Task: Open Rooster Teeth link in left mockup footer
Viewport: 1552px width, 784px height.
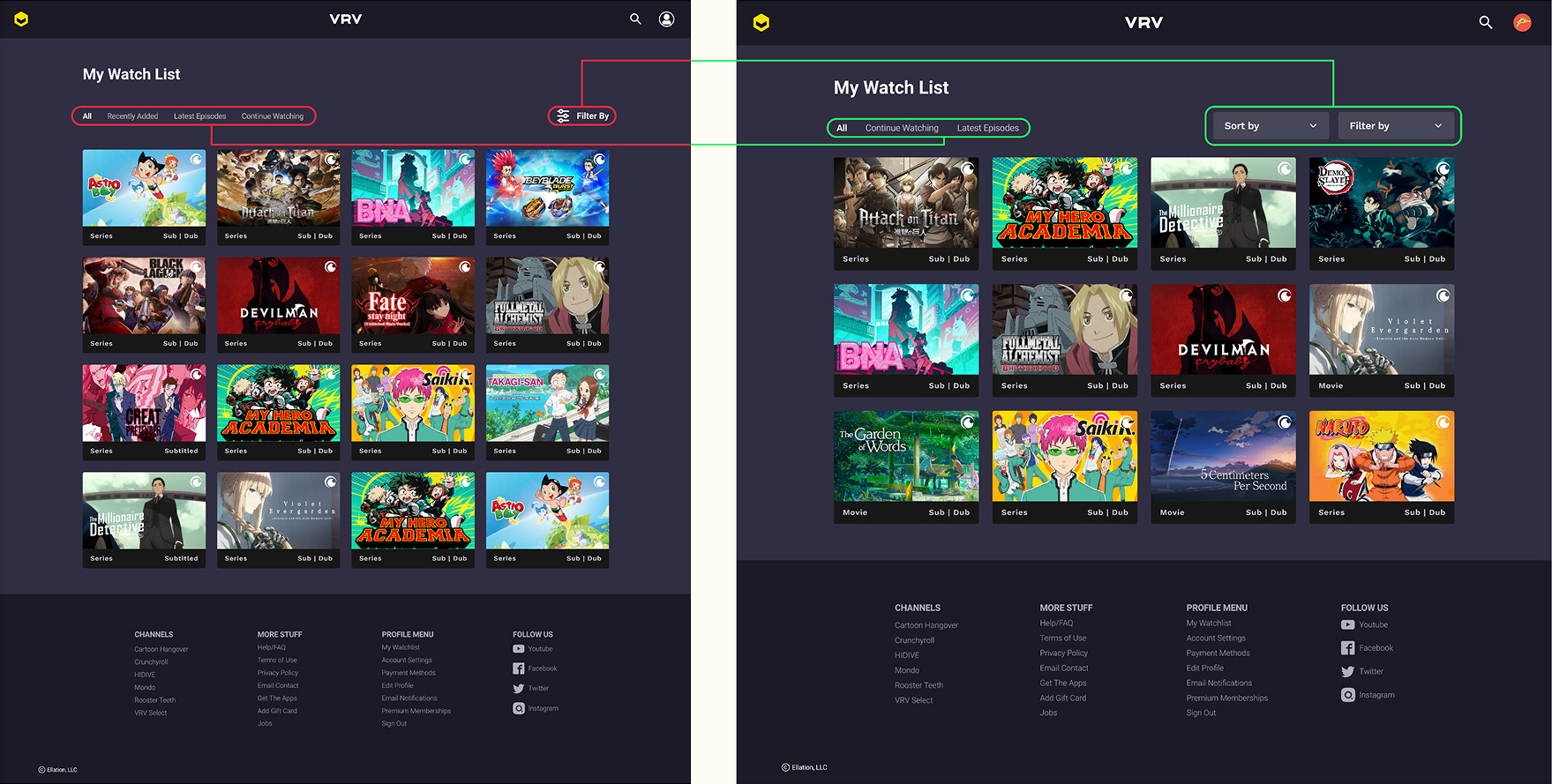Action: point(155,700)
